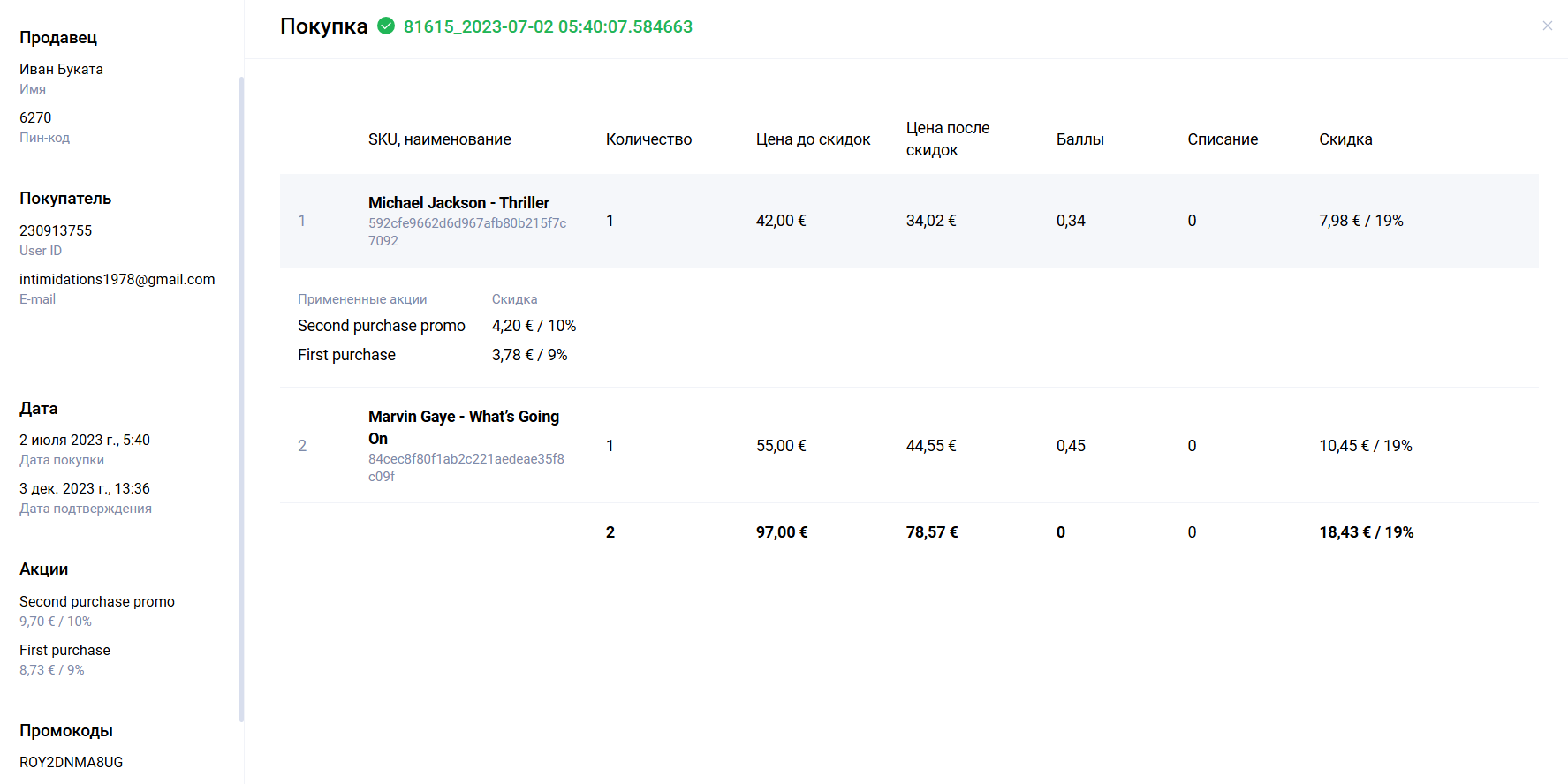Click First purchase in sidebar Акции
The height and width of the screenshot is (784, 1568).
[x=64, y=650]
